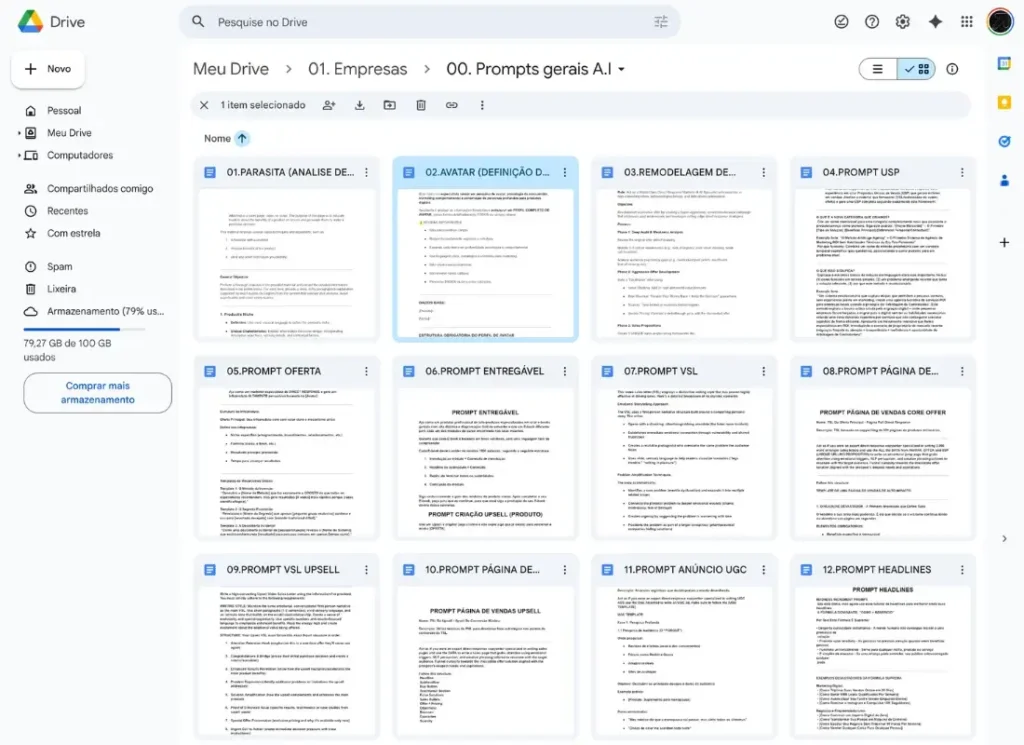Open the Google apps grid launcher
Viewport: 1024px width, 745px height.
pyautogui.click(x=966, y=22)
